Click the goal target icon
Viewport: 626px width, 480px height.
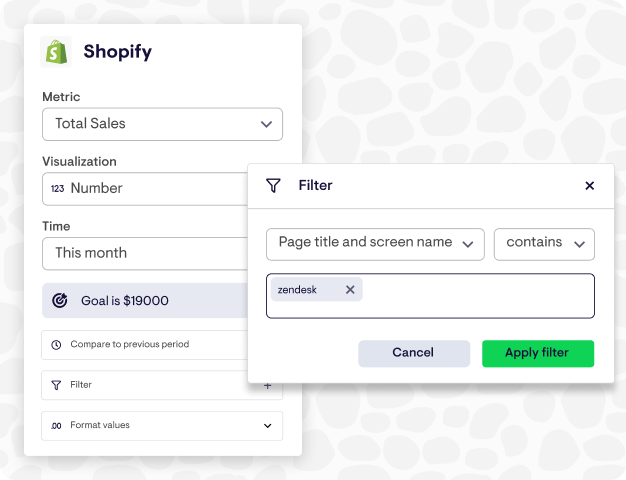click(60, 300)
